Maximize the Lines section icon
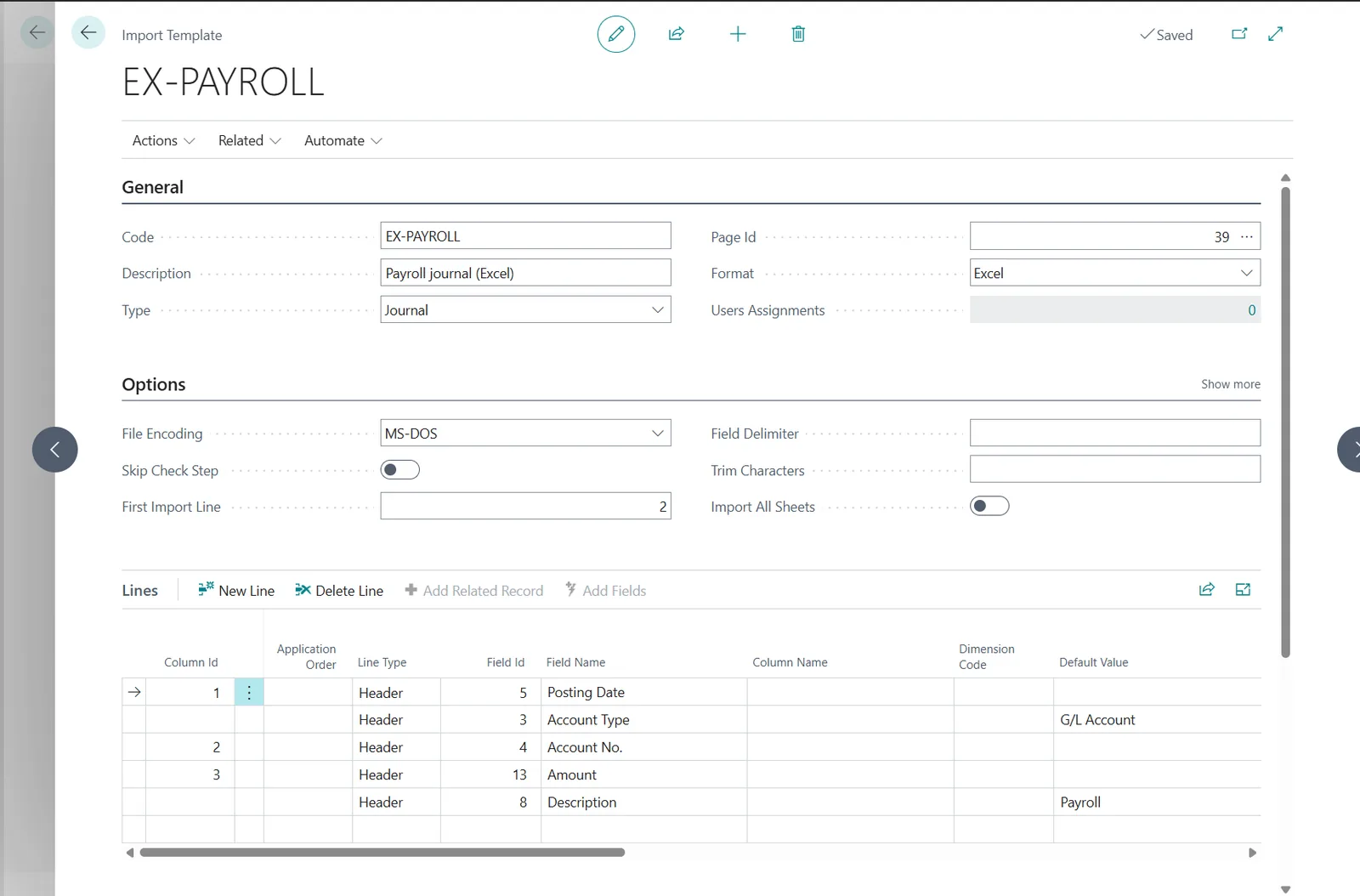The width and height of the screenshot is (1360, 896). tap(1243, 590)
